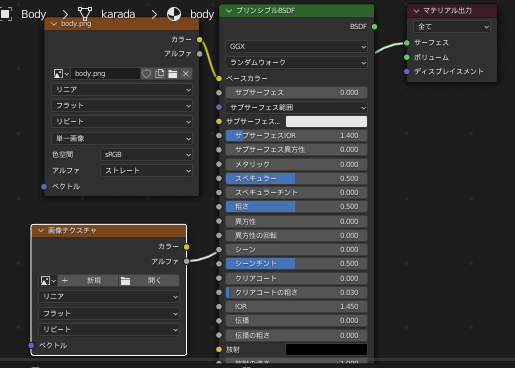Click the スペキュラー slider
The width and height of the screenshot is (515, 368).
coord(296,179)
